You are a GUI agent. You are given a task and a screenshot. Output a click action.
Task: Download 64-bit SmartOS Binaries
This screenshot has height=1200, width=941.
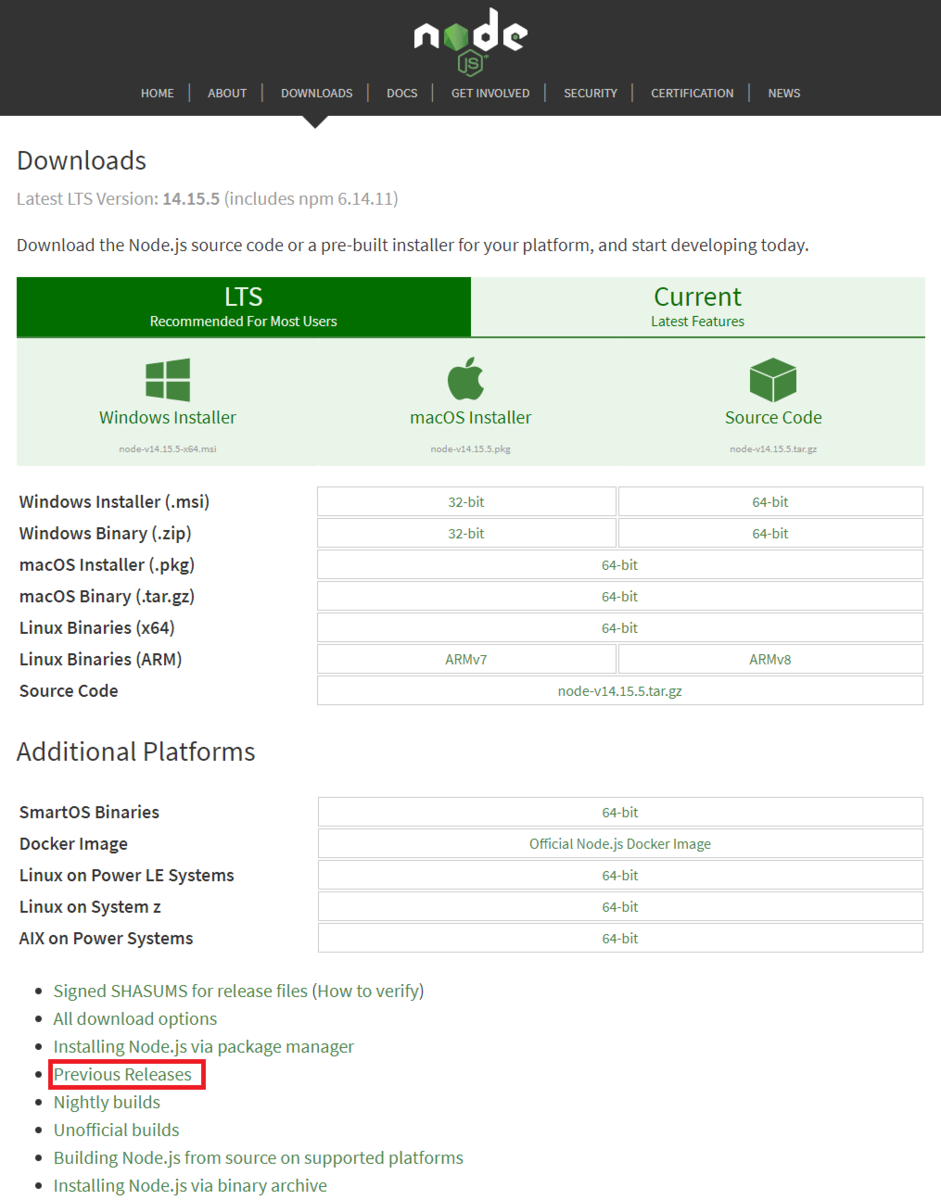tap(620, 812)
